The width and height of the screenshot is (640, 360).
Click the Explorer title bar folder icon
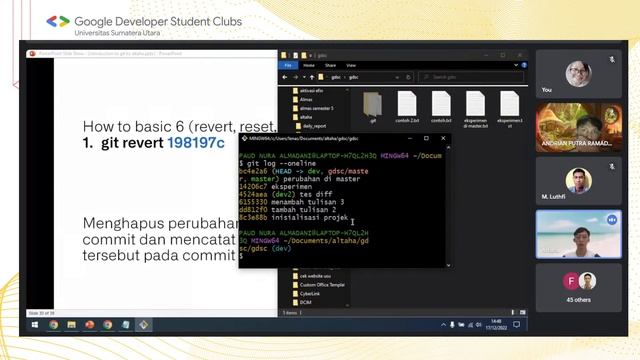(x=284, y=56)
